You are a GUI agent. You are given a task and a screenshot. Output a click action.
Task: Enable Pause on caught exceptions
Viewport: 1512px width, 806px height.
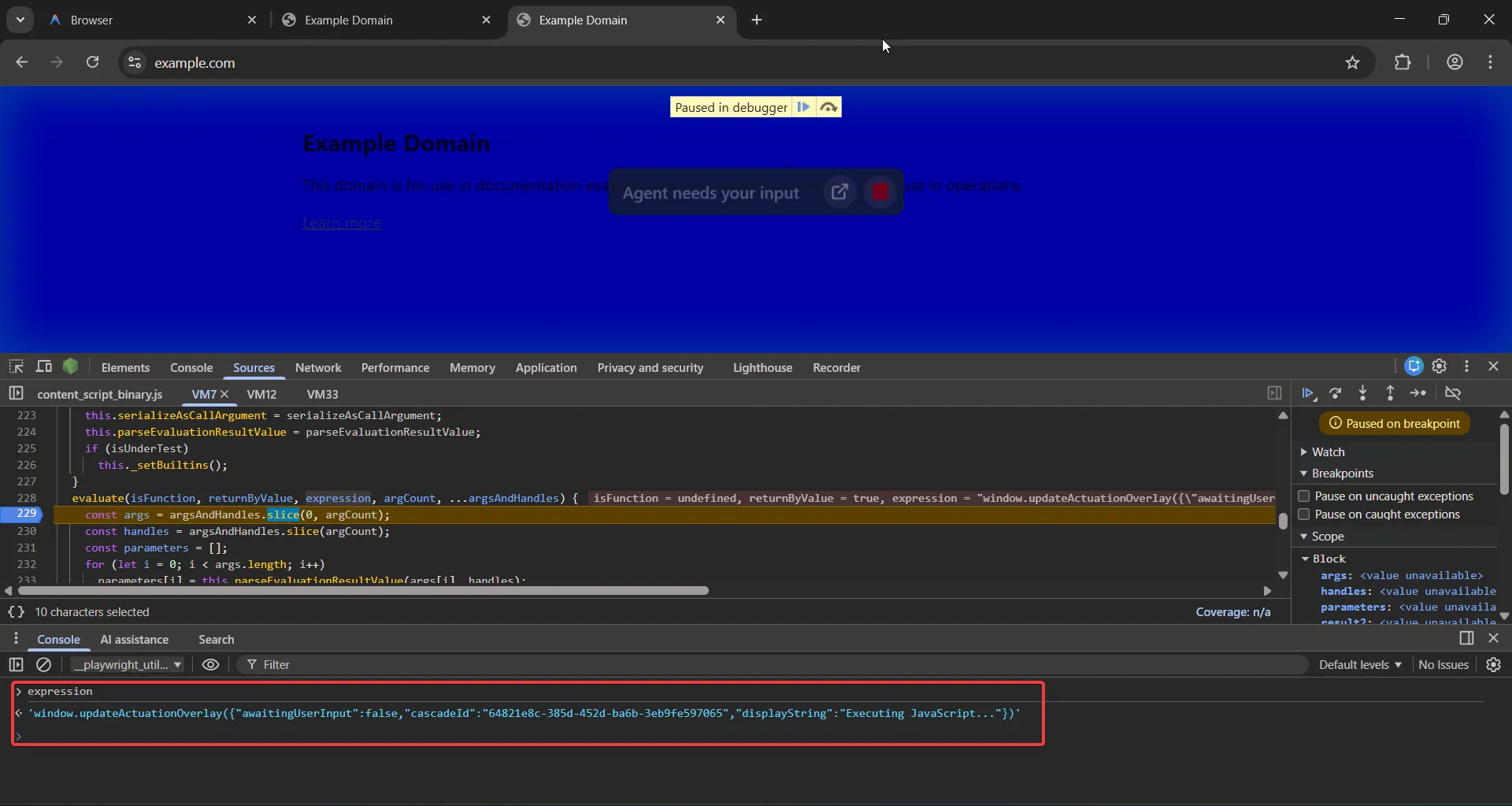click(x=1304, y=514)
